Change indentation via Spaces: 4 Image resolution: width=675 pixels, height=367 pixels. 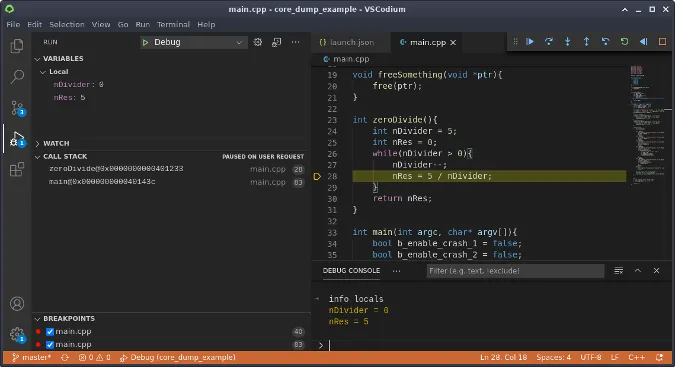pos(553,358)
